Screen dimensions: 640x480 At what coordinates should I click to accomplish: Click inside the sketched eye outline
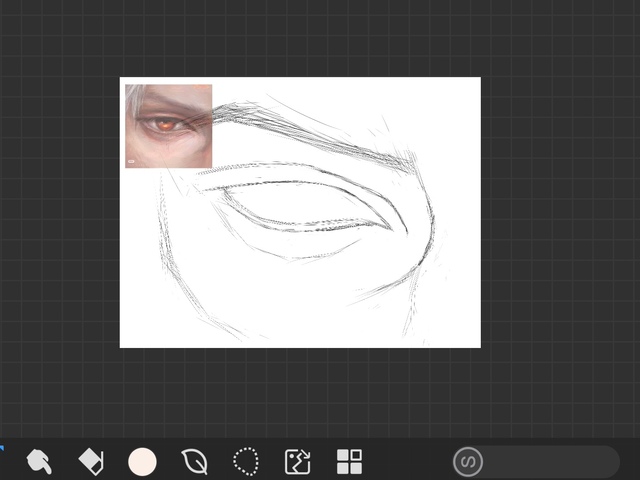click(300, 207)
